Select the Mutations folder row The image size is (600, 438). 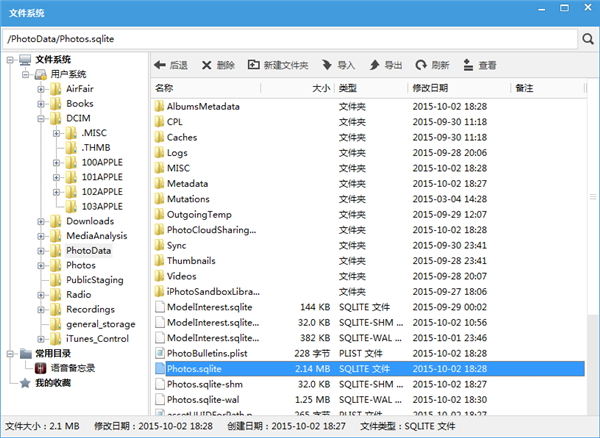pos(369,199)
